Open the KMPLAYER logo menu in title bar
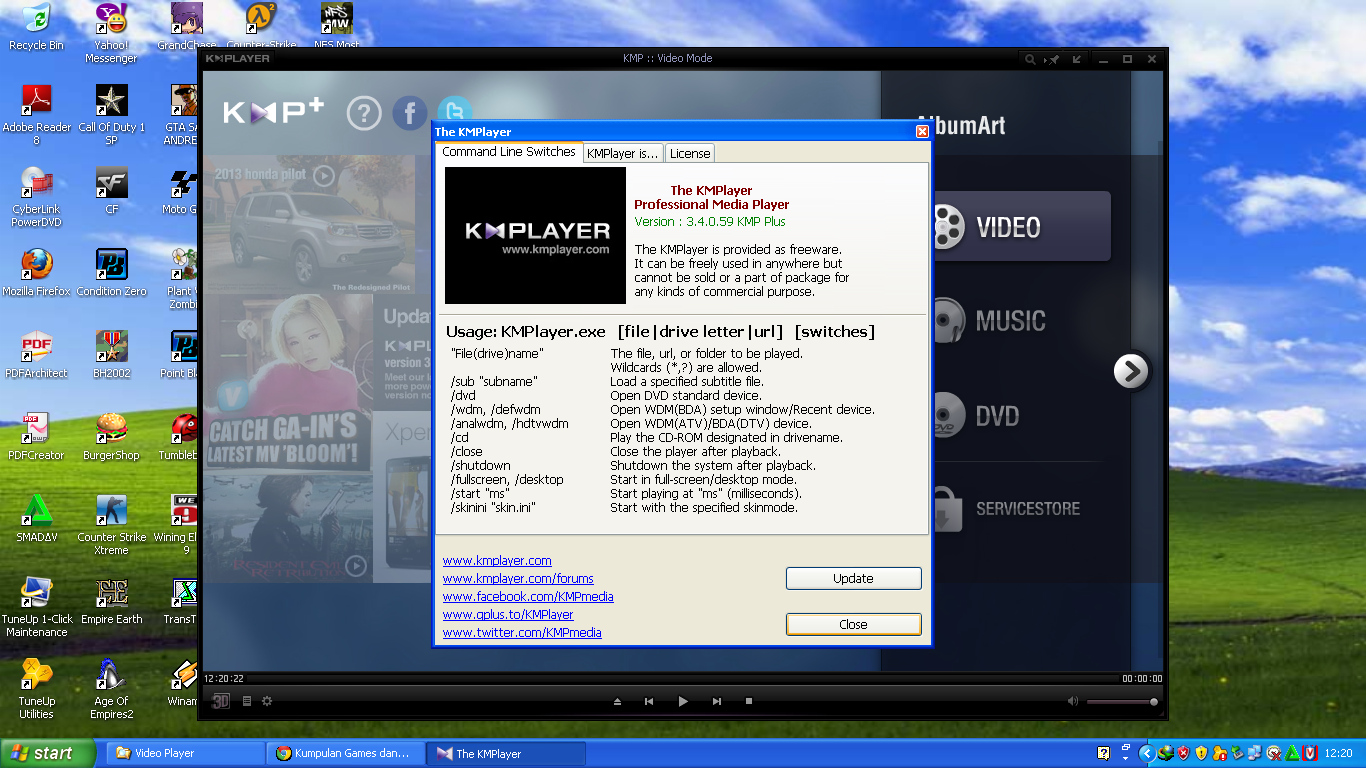This screenshot has height=768, width=1366. pyautogui.click(x=238, y=58)
